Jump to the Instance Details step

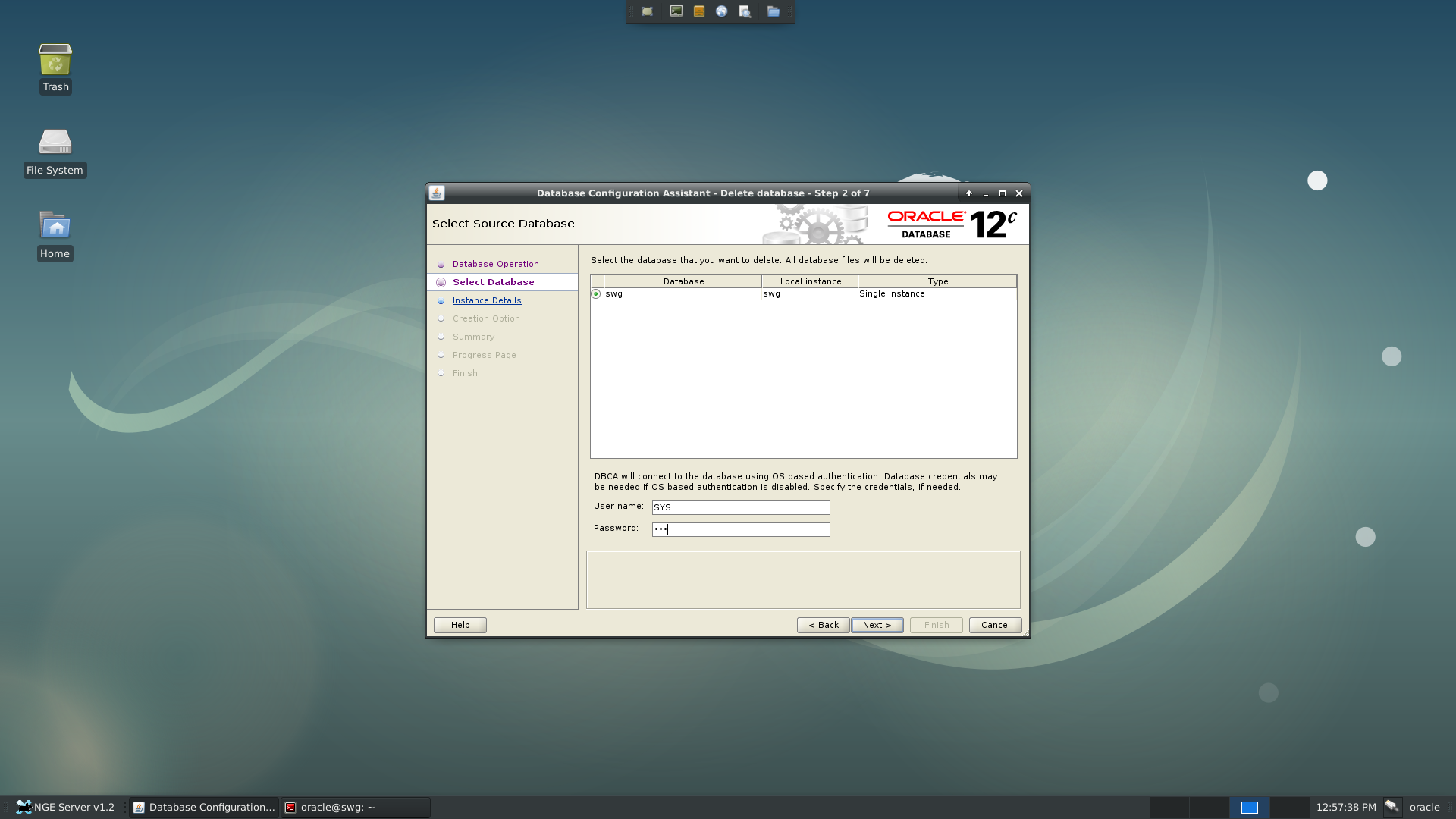click(487, 300)
